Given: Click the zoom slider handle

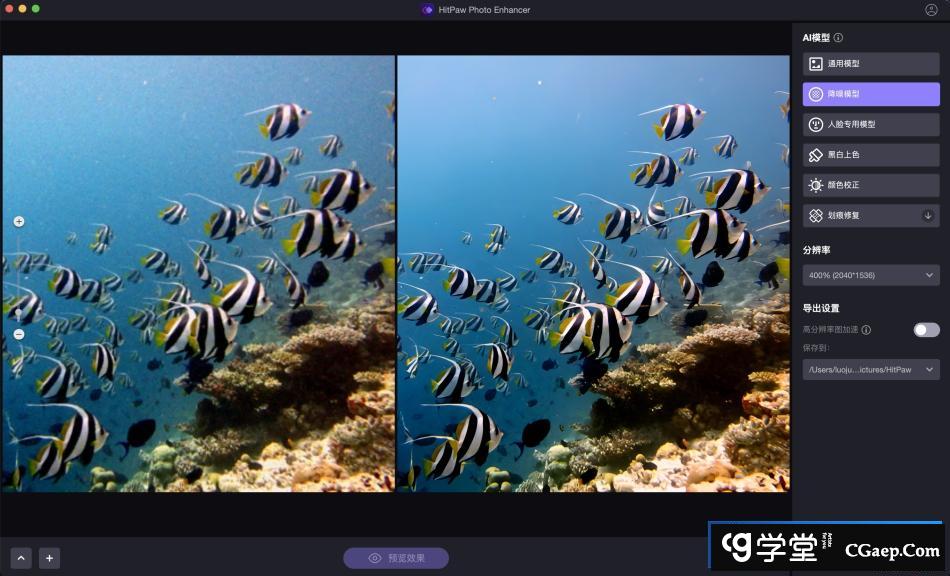Looking at the screenshot, I should click(x=18, y=312).
